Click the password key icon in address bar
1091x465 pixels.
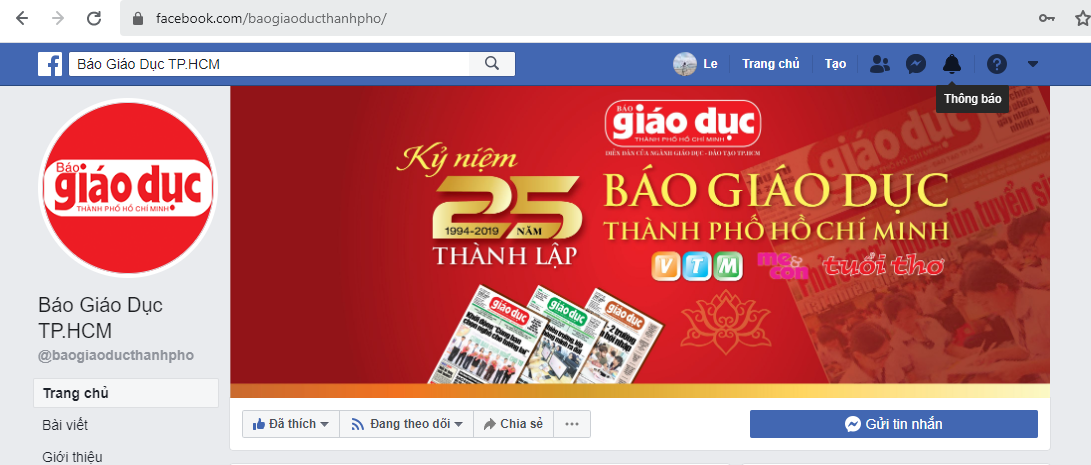point(1046,19)
